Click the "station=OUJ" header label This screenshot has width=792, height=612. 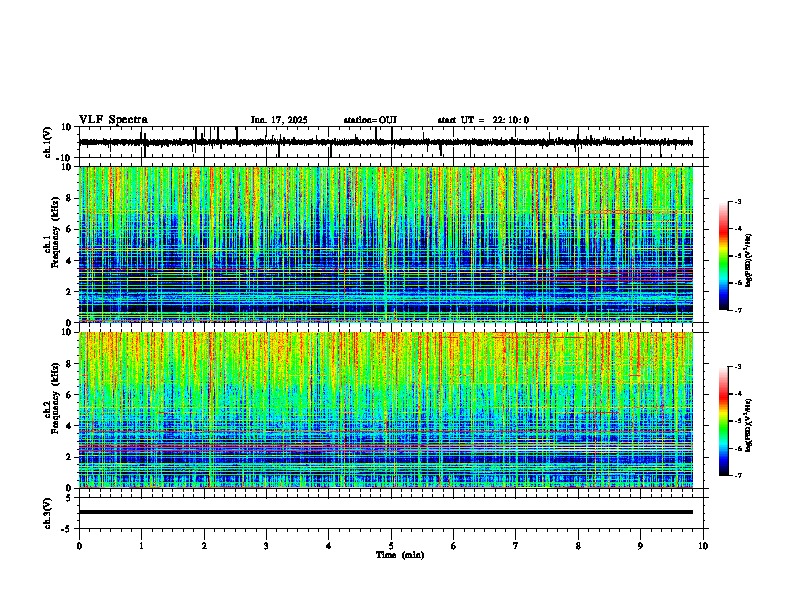(x=370, y=120)
